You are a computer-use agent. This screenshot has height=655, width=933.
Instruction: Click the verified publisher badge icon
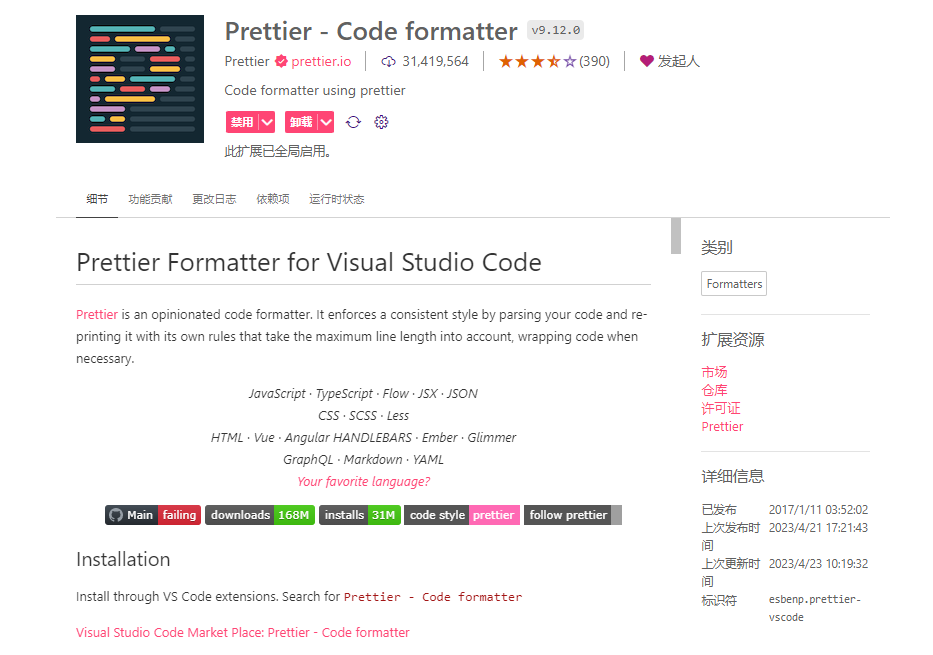pyautogui.click(x=281, y=62)
